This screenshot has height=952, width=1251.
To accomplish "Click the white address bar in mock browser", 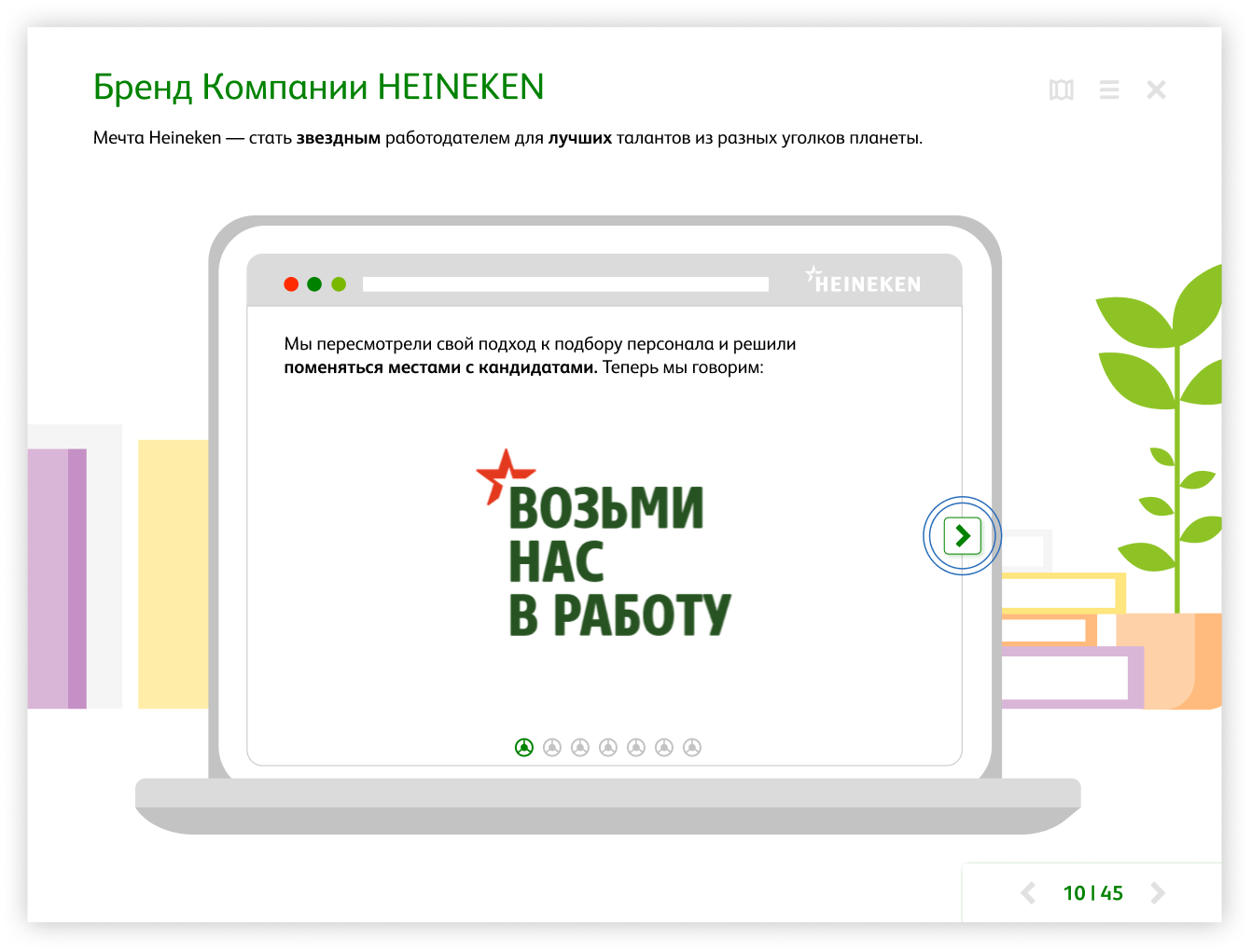I will [x=565, y=284].
